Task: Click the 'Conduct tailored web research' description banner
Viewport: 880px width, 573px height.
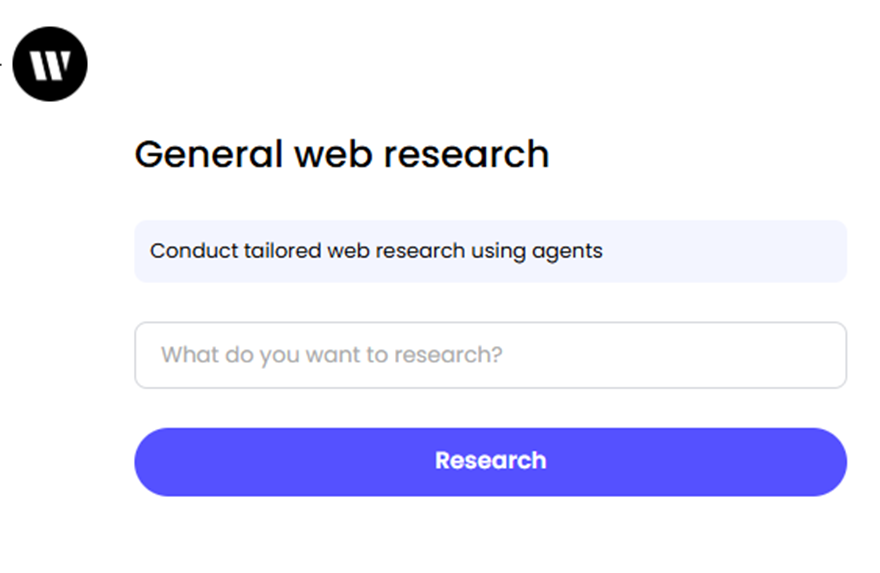Action: [491, 251]
